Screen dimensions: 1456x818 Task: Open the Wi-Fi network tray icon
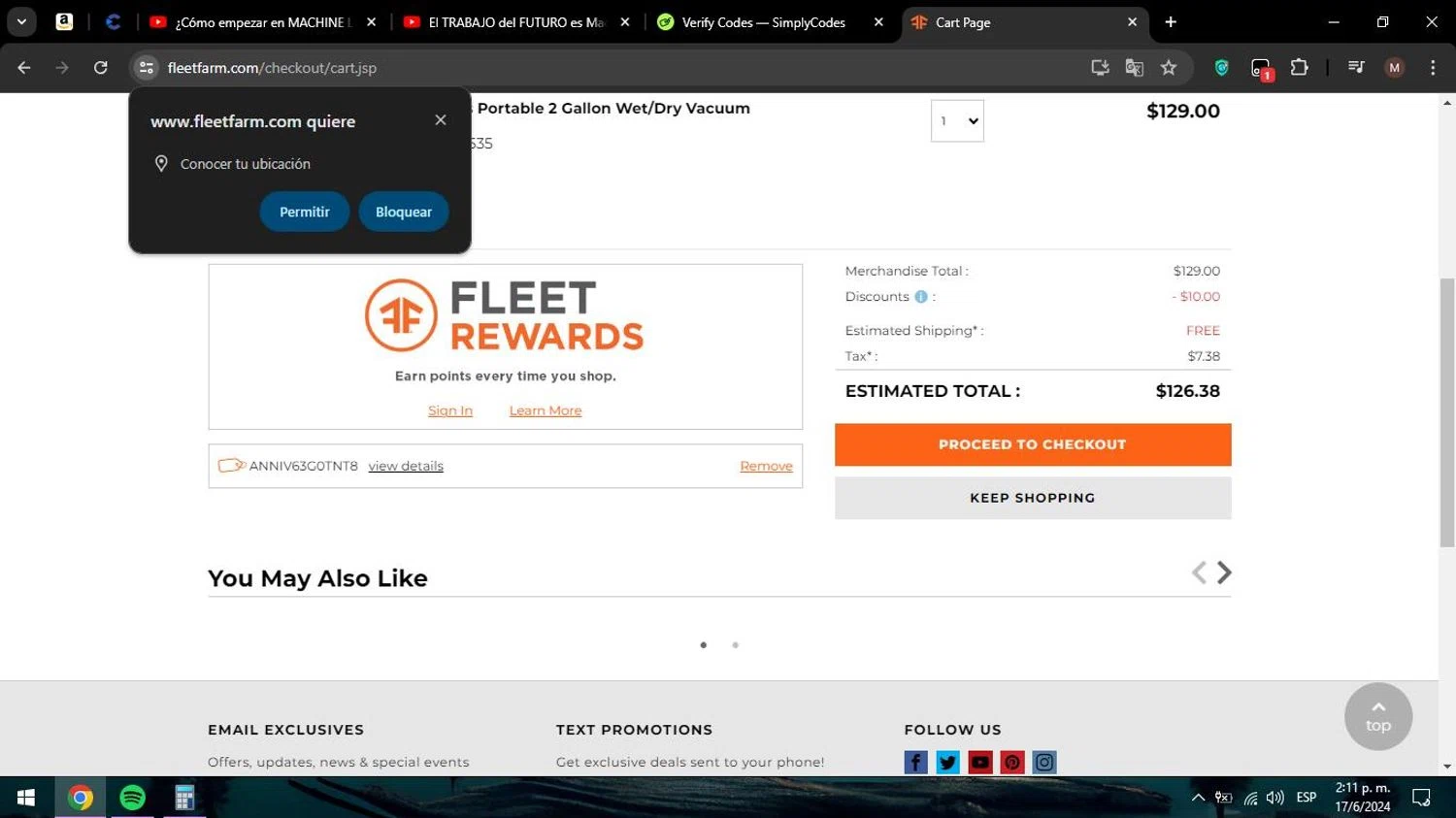(x=1250, y=798)
